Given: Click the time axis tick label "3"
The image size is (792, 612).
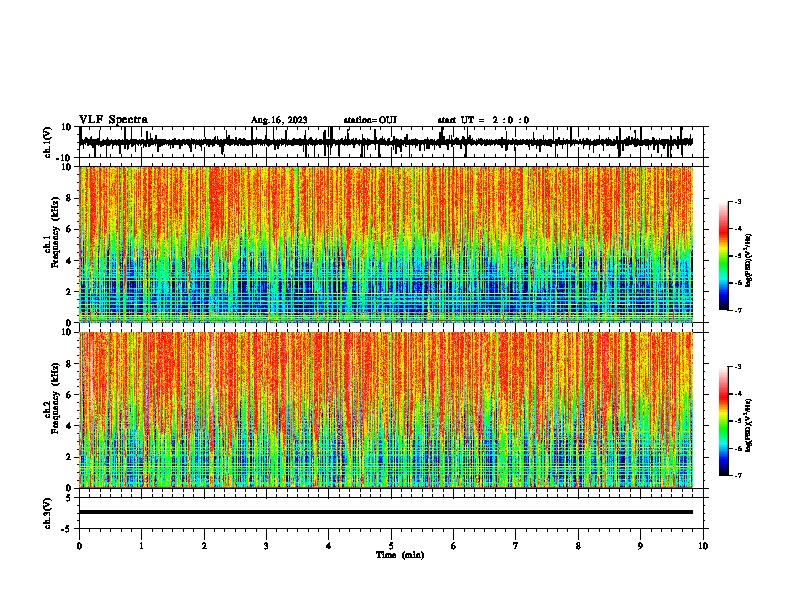Looking at the screenshot, I should [x=266, y=546].
